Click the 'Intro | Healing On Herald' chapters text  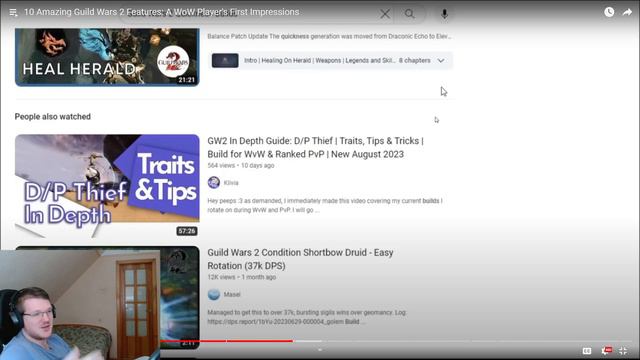(x=320, y=60)
